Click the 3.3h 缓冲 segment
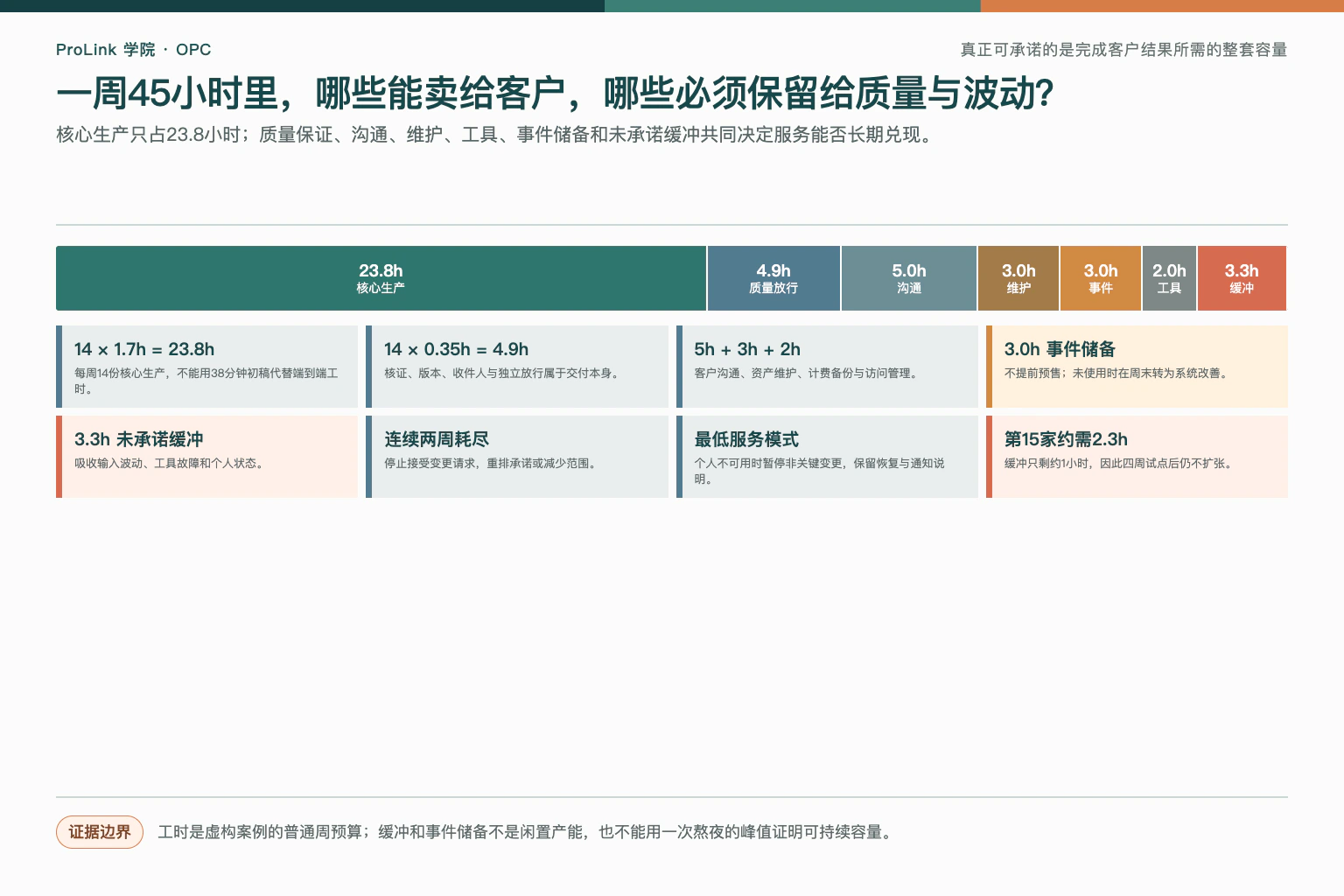Image resolution: width=1344 pixels, height=896 pixels. coord(1242,278)
